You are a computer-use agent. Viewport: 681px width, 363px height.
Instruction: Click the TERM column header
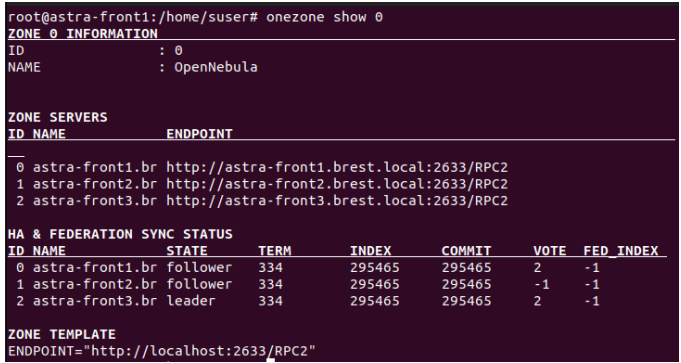pyautogui.click(x=274, y=251)
